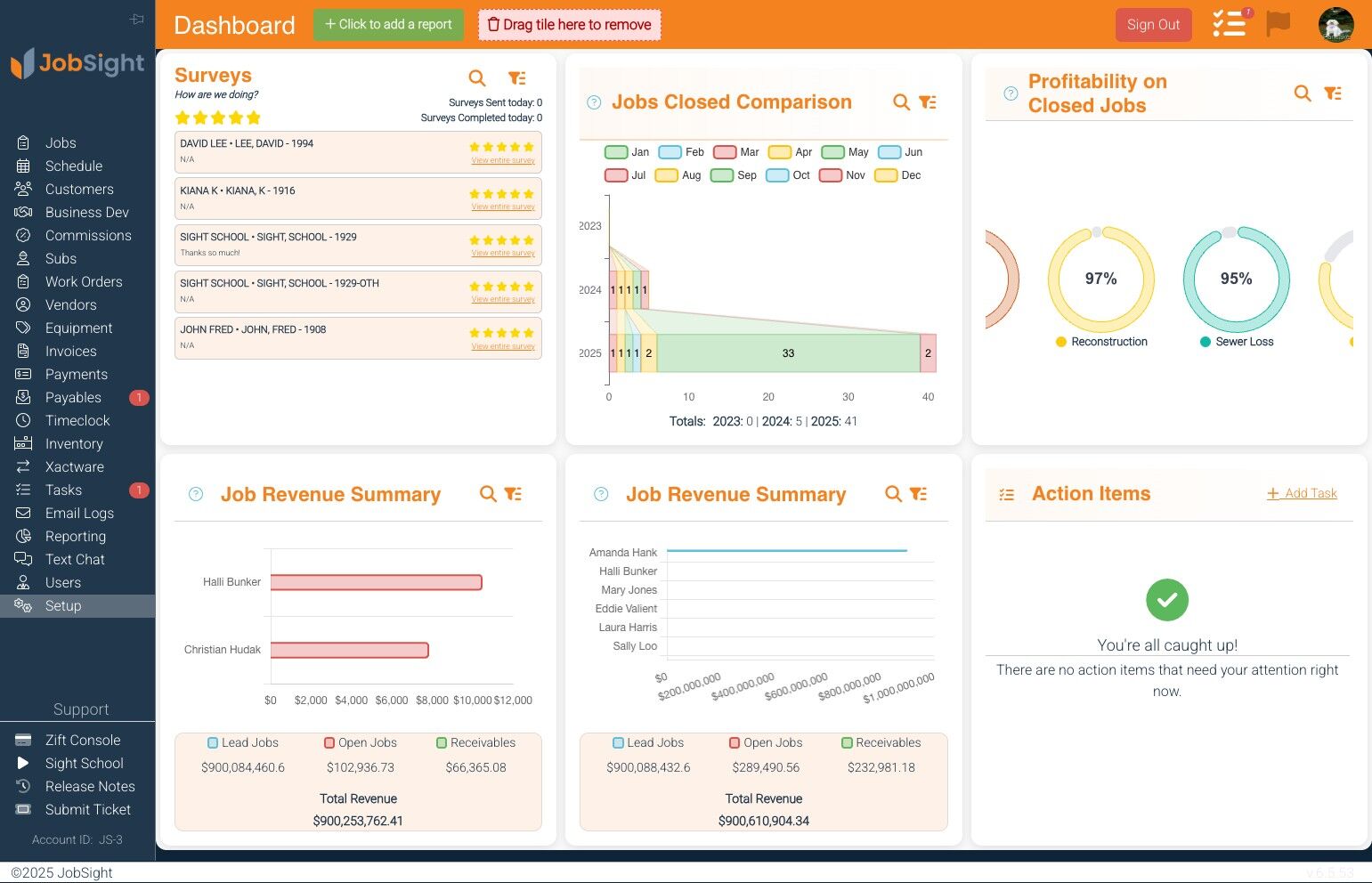Click the Timeclock clock icon
The height and width of the screenshot is (883, 1372).
[23, 420]
